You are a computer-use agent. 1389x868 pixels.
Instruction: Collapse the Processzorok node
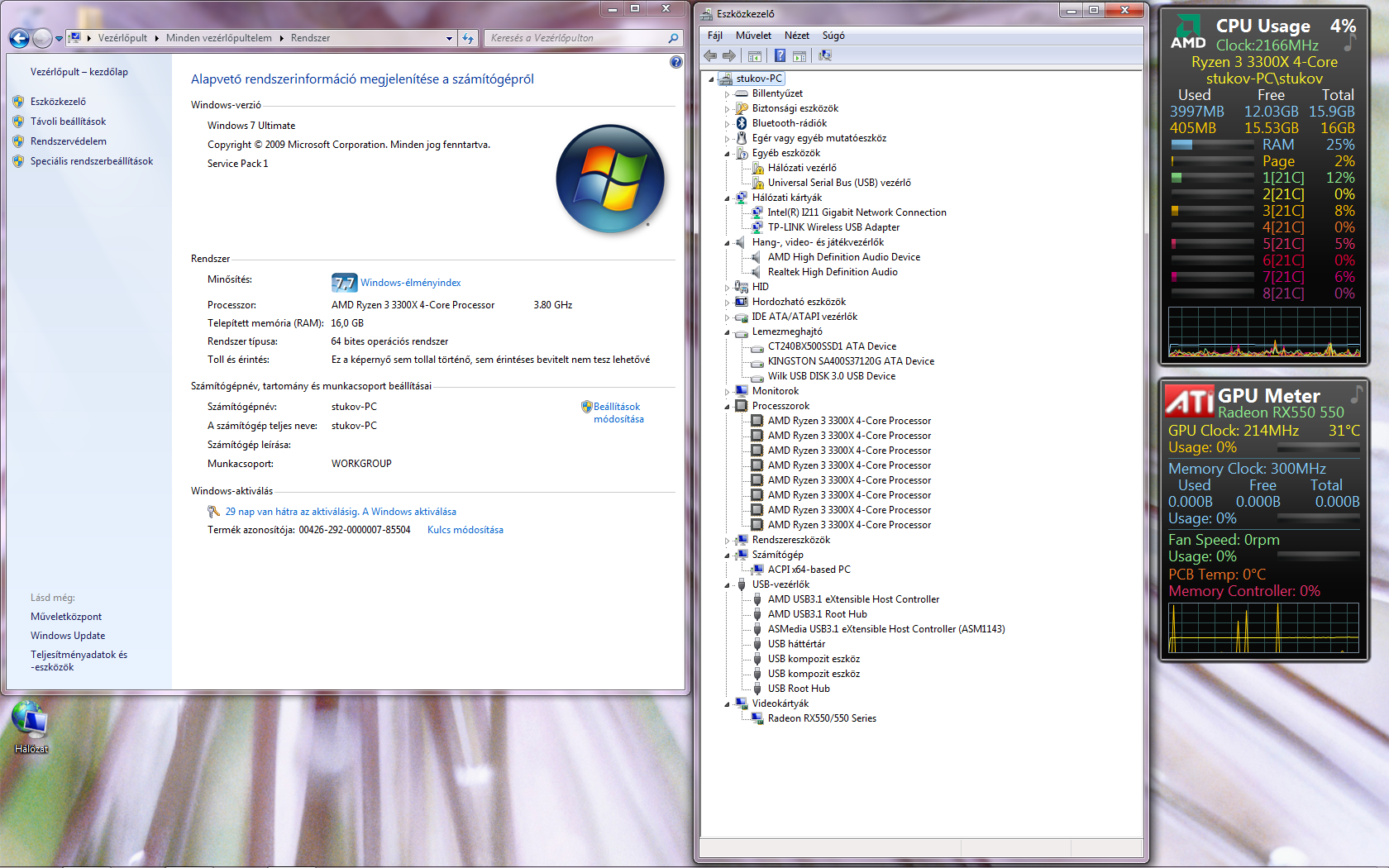pyautogui.click(x=728, y=407)
